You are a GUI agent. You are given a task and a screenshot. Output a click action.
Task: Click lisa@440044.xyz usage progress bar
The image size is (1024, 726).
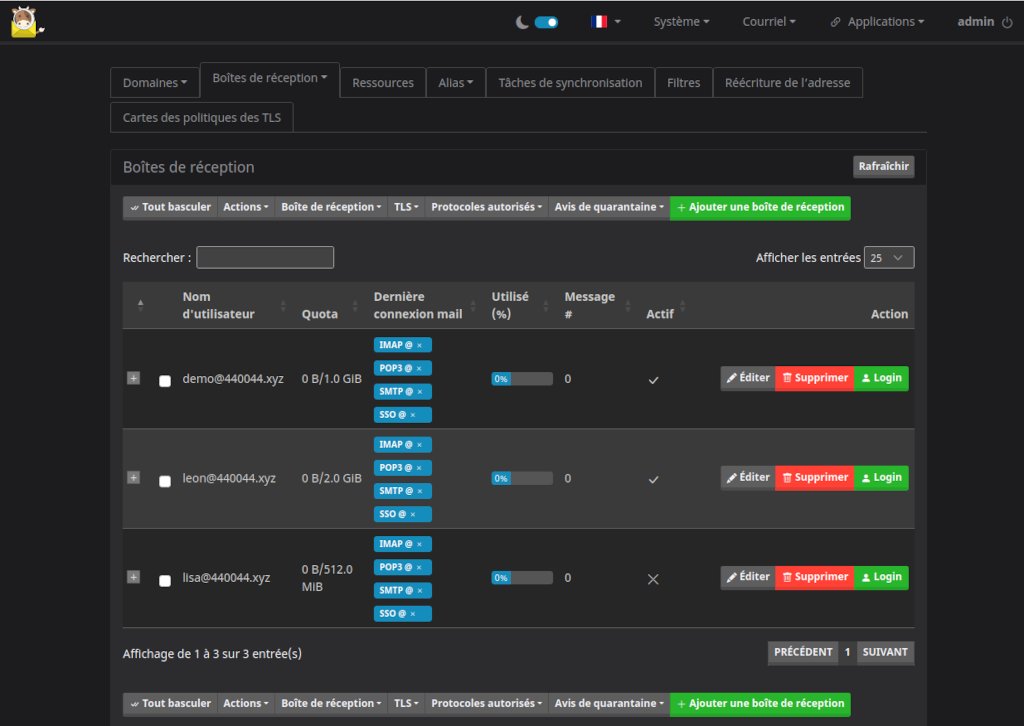pos(522,578)
